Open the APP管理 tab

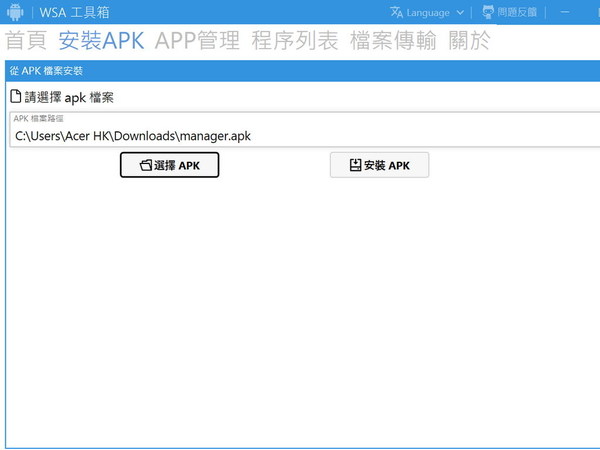click(x=197, y=40)
